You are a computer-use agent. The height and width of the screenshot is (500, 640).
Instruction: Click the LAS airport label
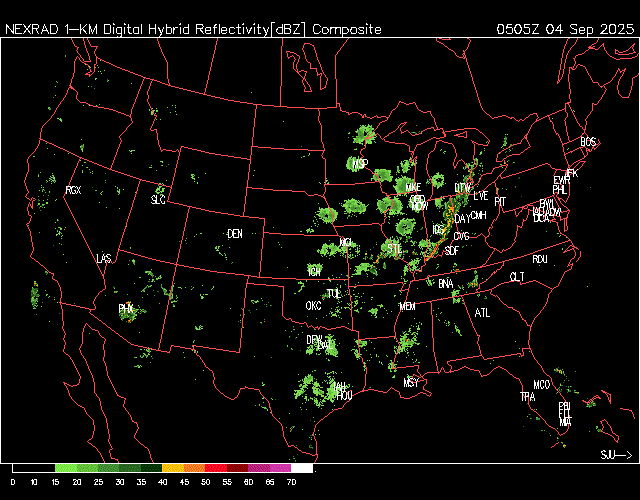[104, 258]
